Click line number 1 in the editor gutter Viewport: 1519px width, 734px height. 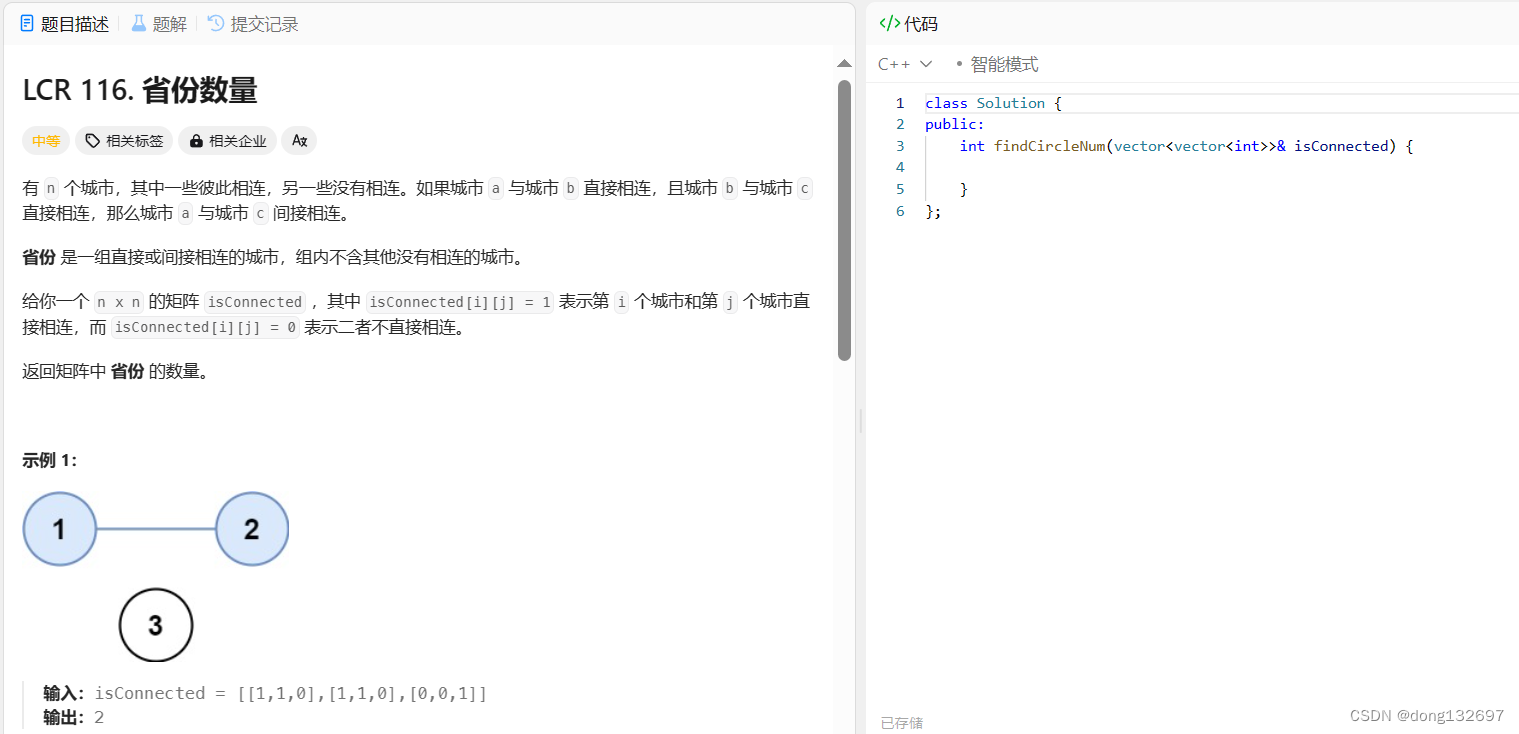[900, 103]
